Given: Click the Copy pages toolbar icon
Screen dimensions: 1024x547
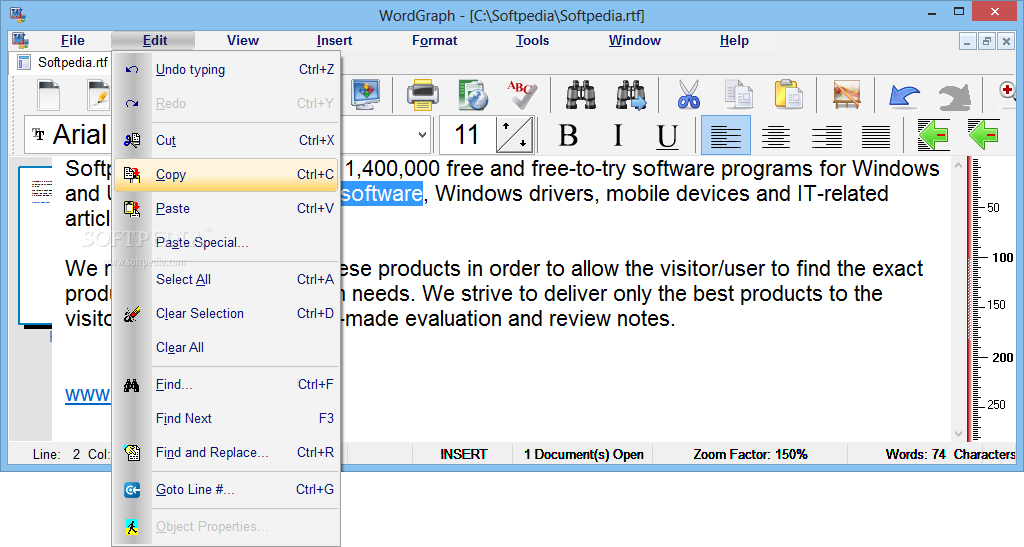Looking at the screenshot, I should coord(739,95).
